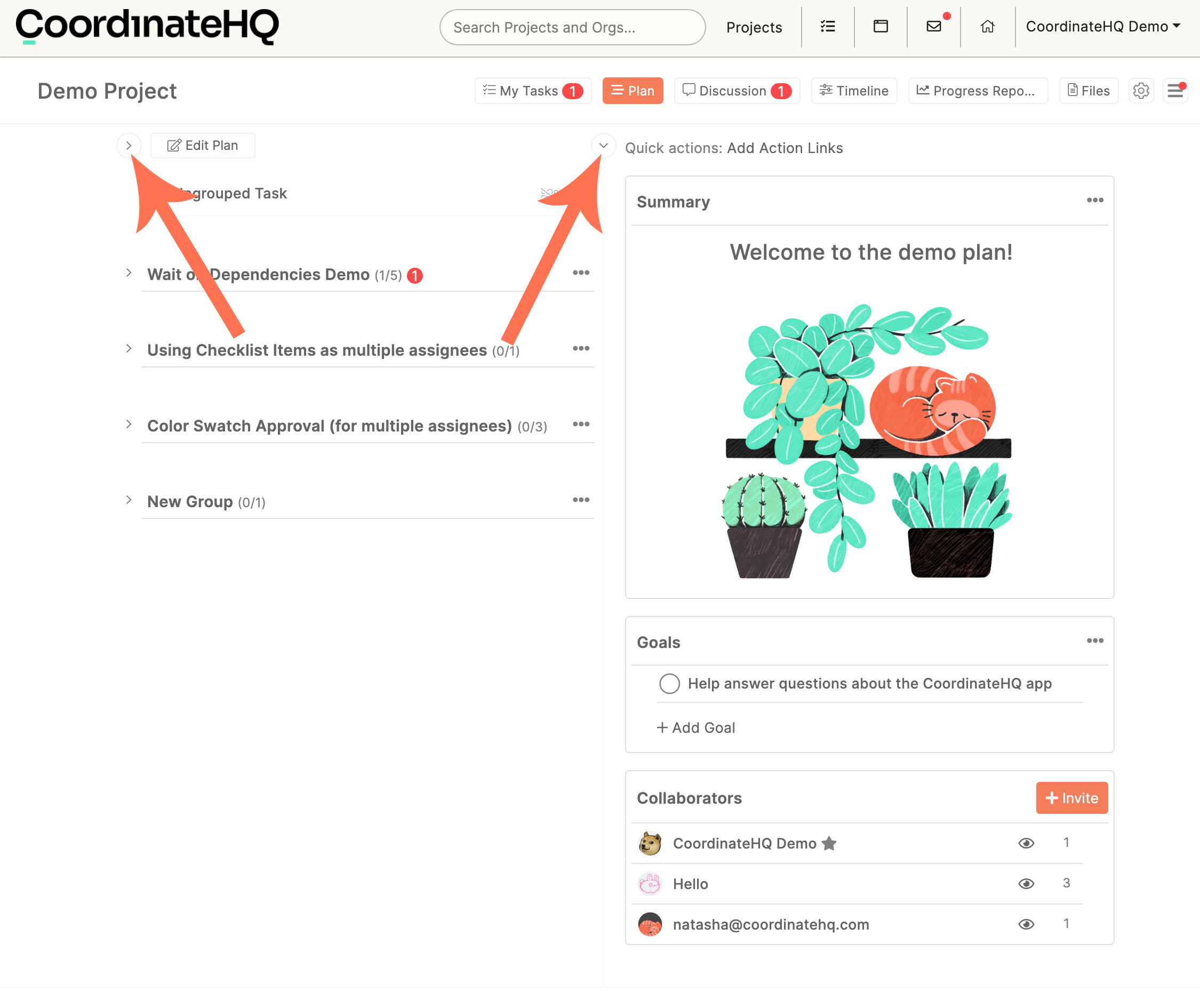Toggle visibility eye for Hello collaborator
Viewport: 1200px width, 1008px height.
click(x=1026, y=884)
